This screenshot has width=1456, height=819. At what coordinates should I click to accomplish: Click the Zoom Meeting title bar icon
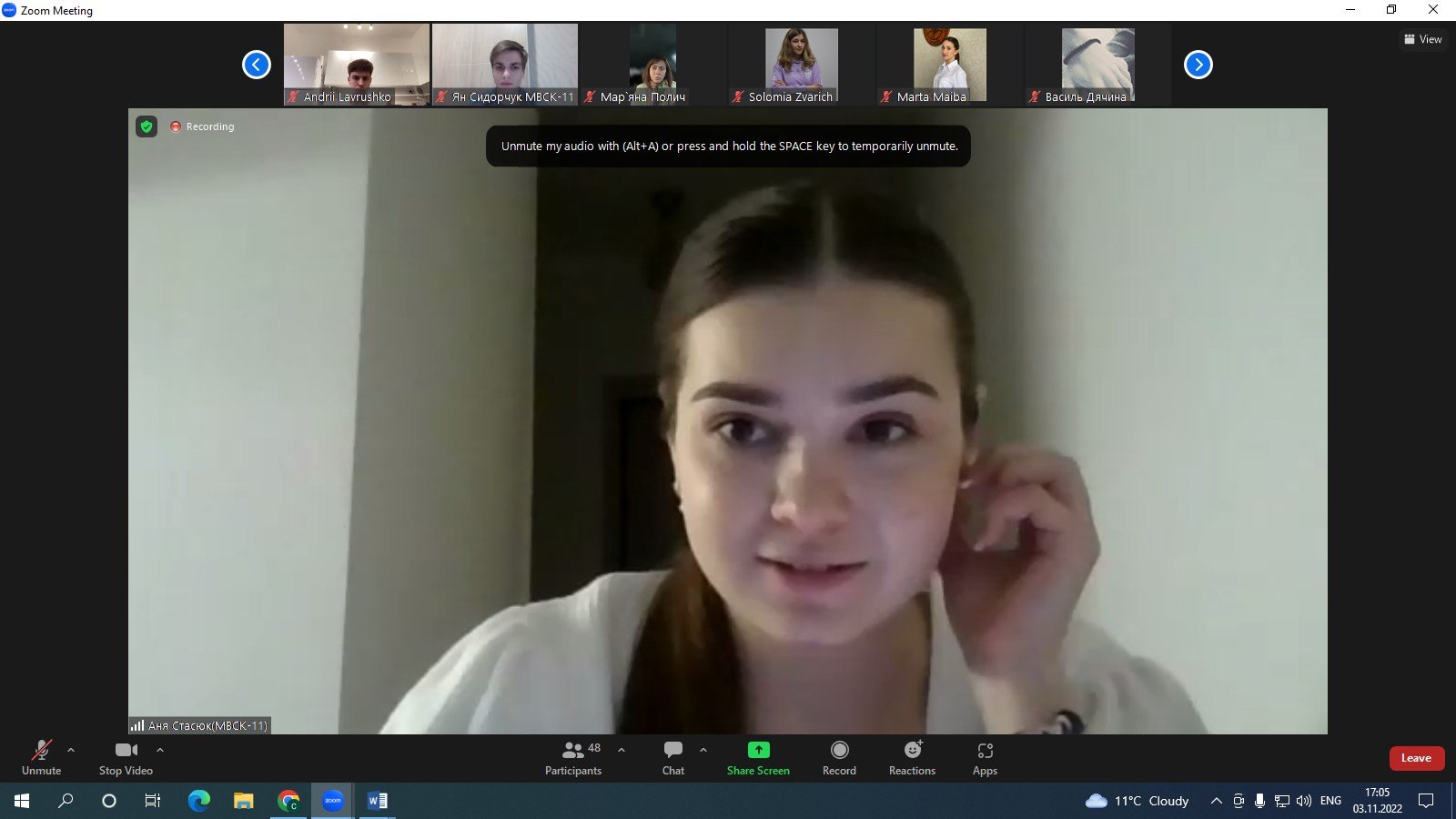9,10
